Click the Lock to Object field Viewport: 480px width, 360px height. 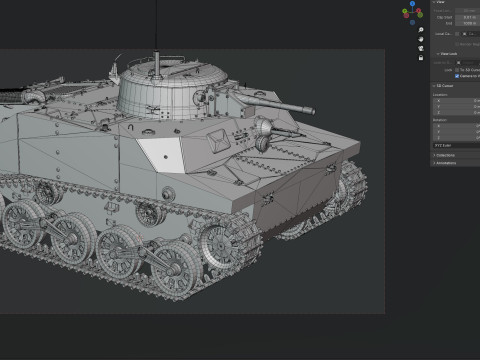468,63
